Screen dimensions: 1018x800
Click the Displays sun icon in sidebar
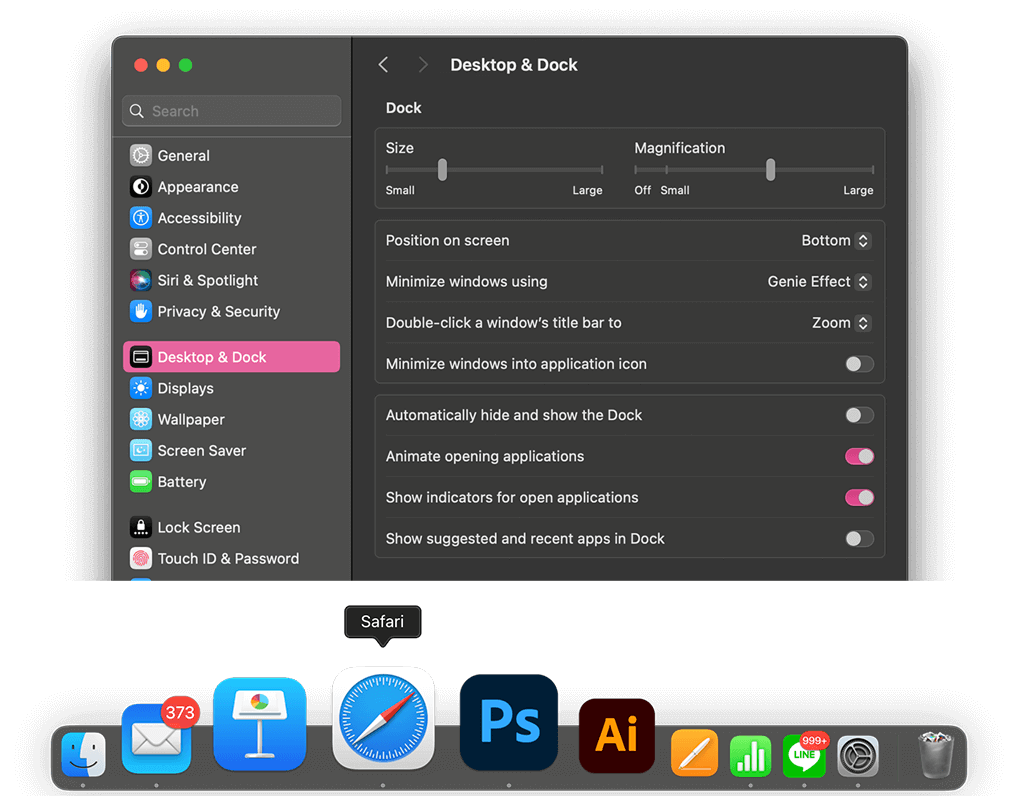[x=140, y=388]
